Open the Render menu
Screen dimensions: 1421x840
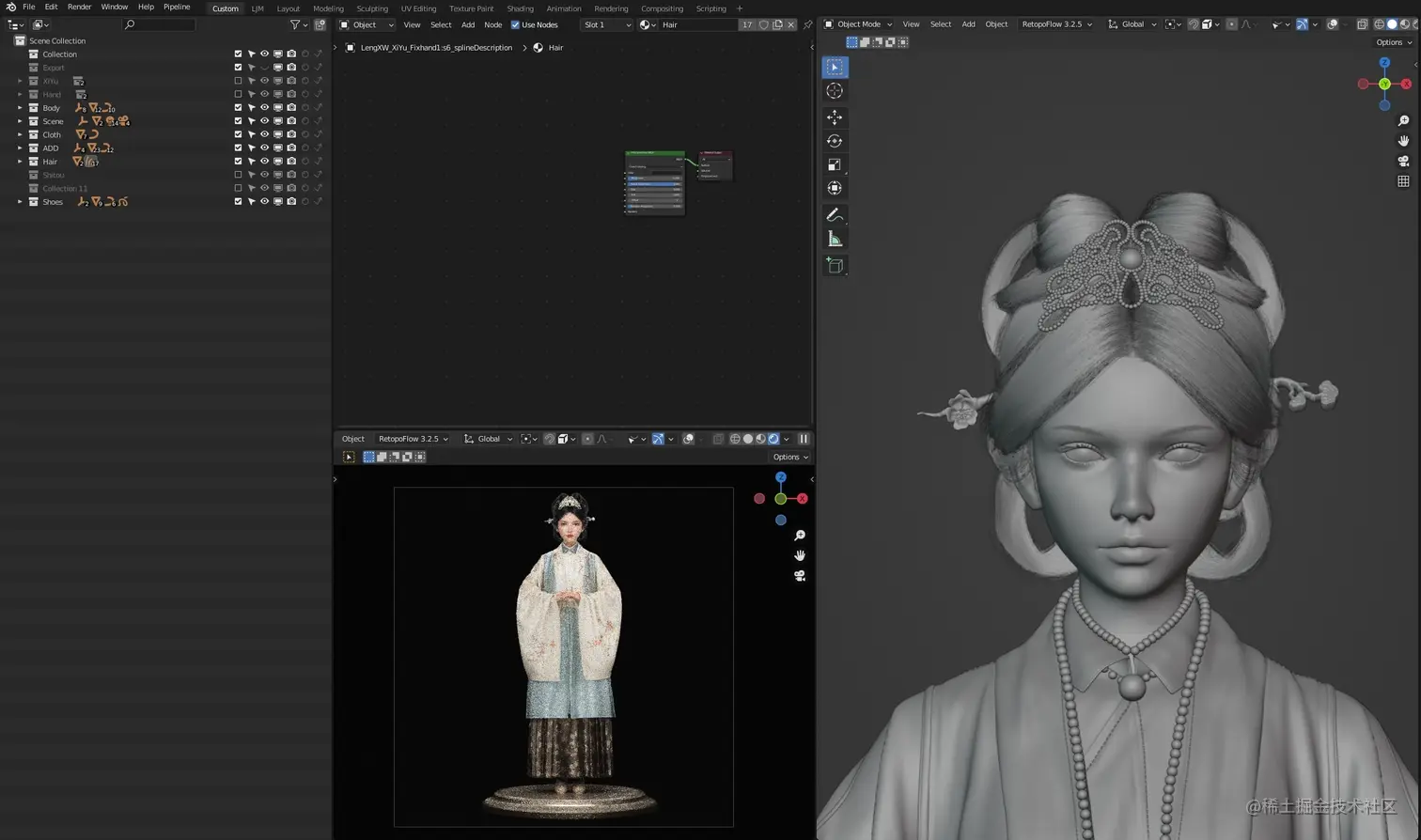coord(79,7)
